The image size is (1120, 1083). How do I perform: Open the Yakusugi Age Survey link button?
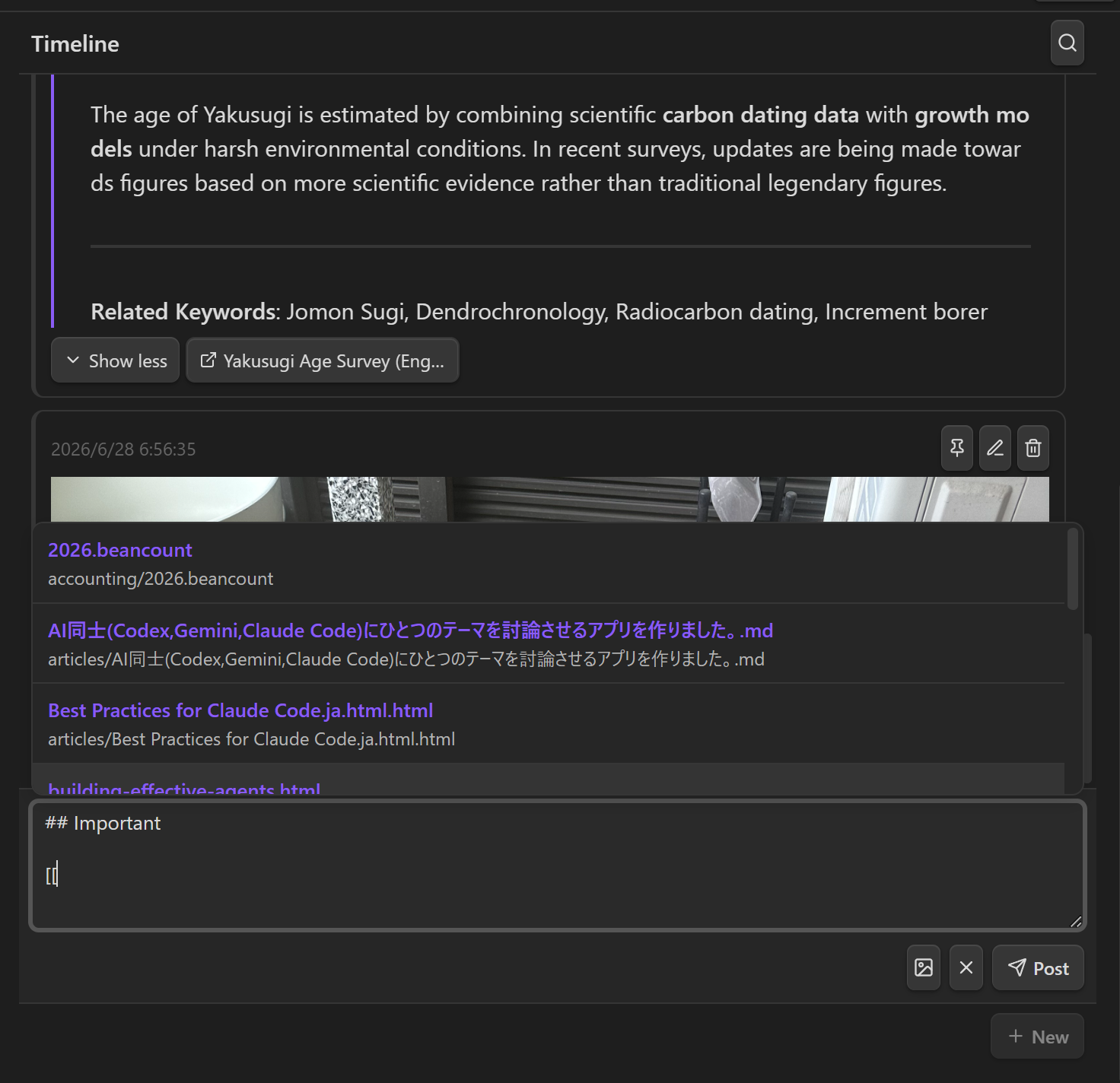point(323,360)
